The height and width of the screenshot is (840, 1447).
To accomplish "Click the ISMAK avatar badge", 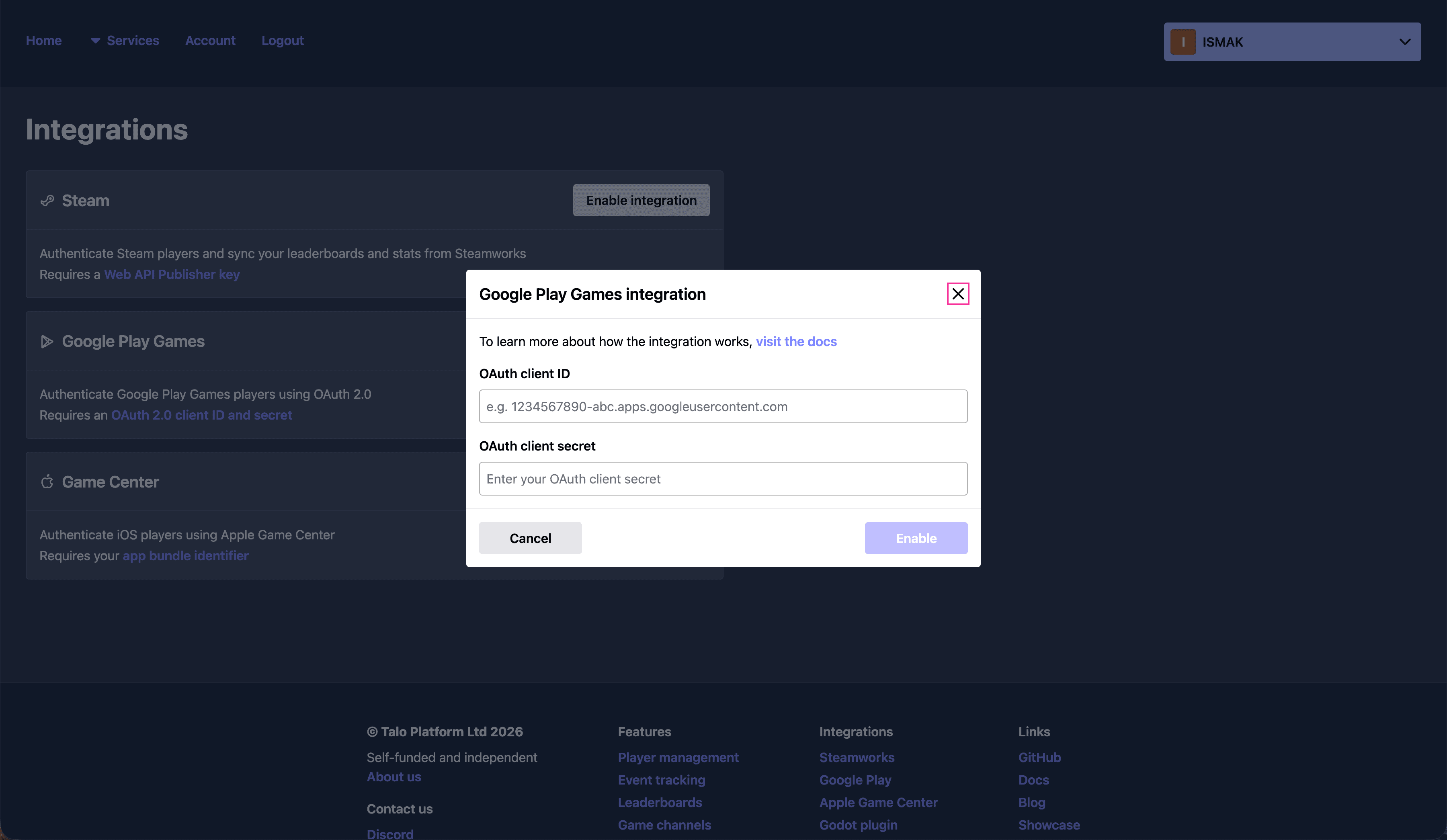I will tap(1183, 42).
